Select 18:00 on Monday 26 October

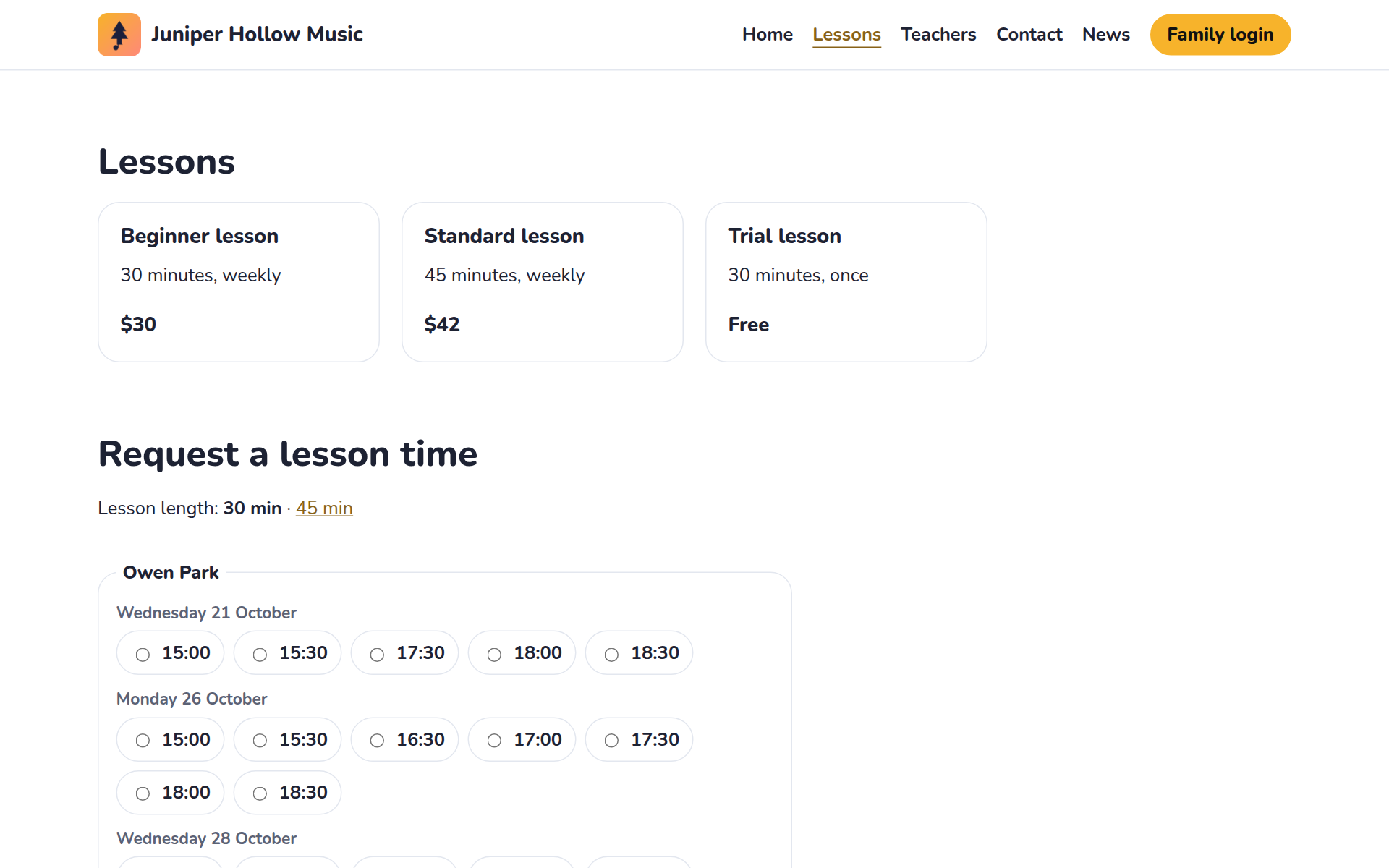click(x=171, y=793)
